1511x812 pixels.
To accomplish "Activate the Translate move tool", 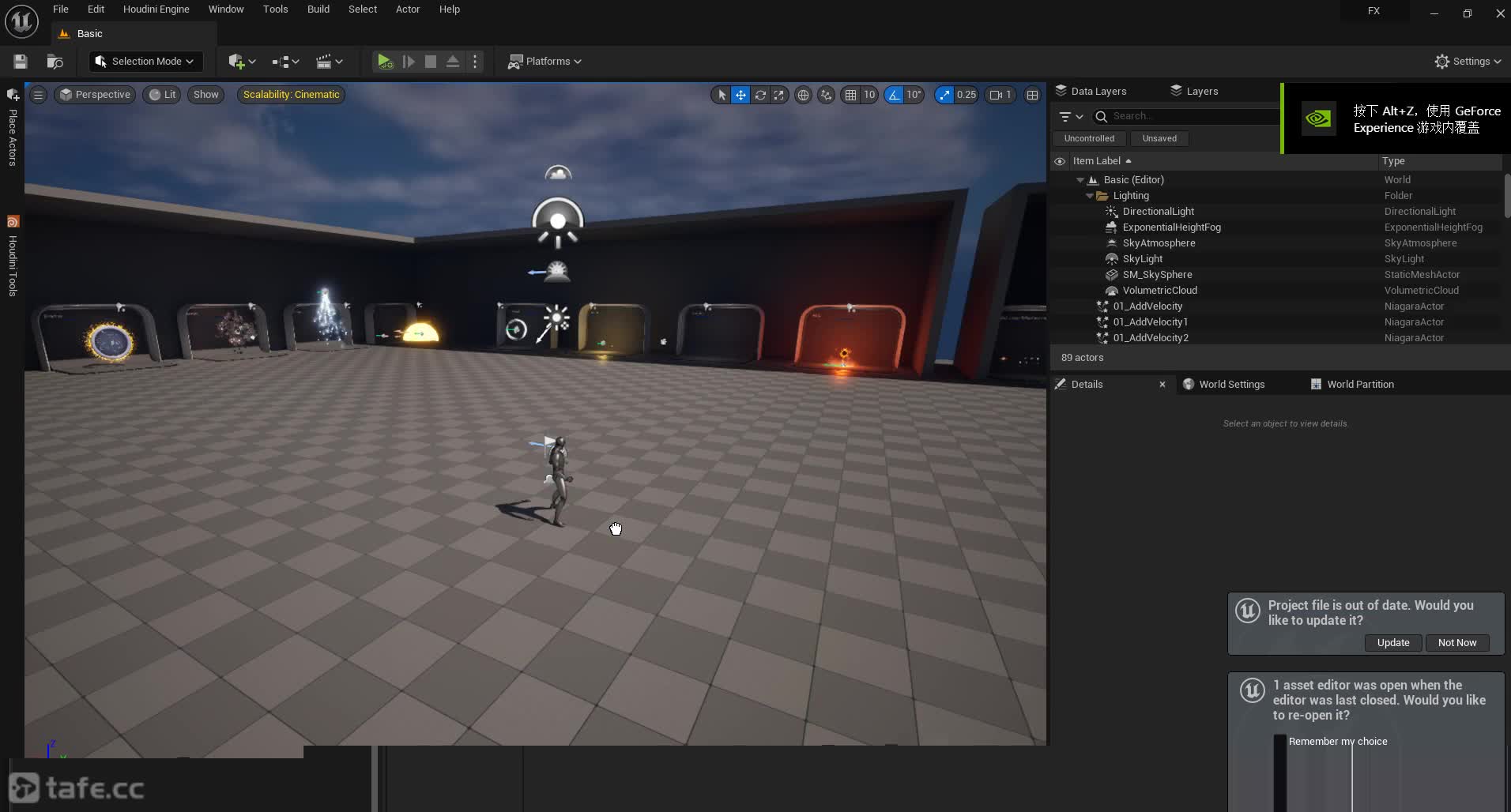I will click(740, 95).
